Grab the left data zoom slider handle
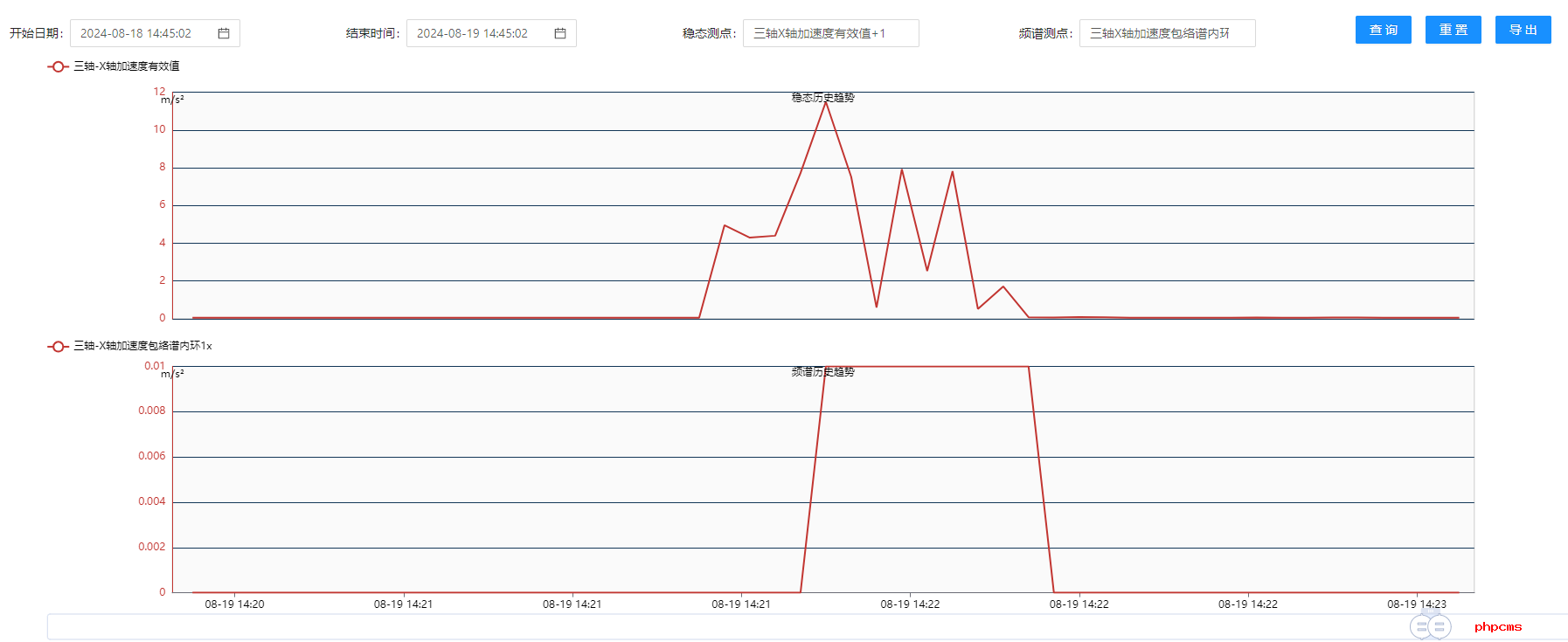Image resolution: width=1568 pixels, height=642 pixels. [x=1422, y=626]
